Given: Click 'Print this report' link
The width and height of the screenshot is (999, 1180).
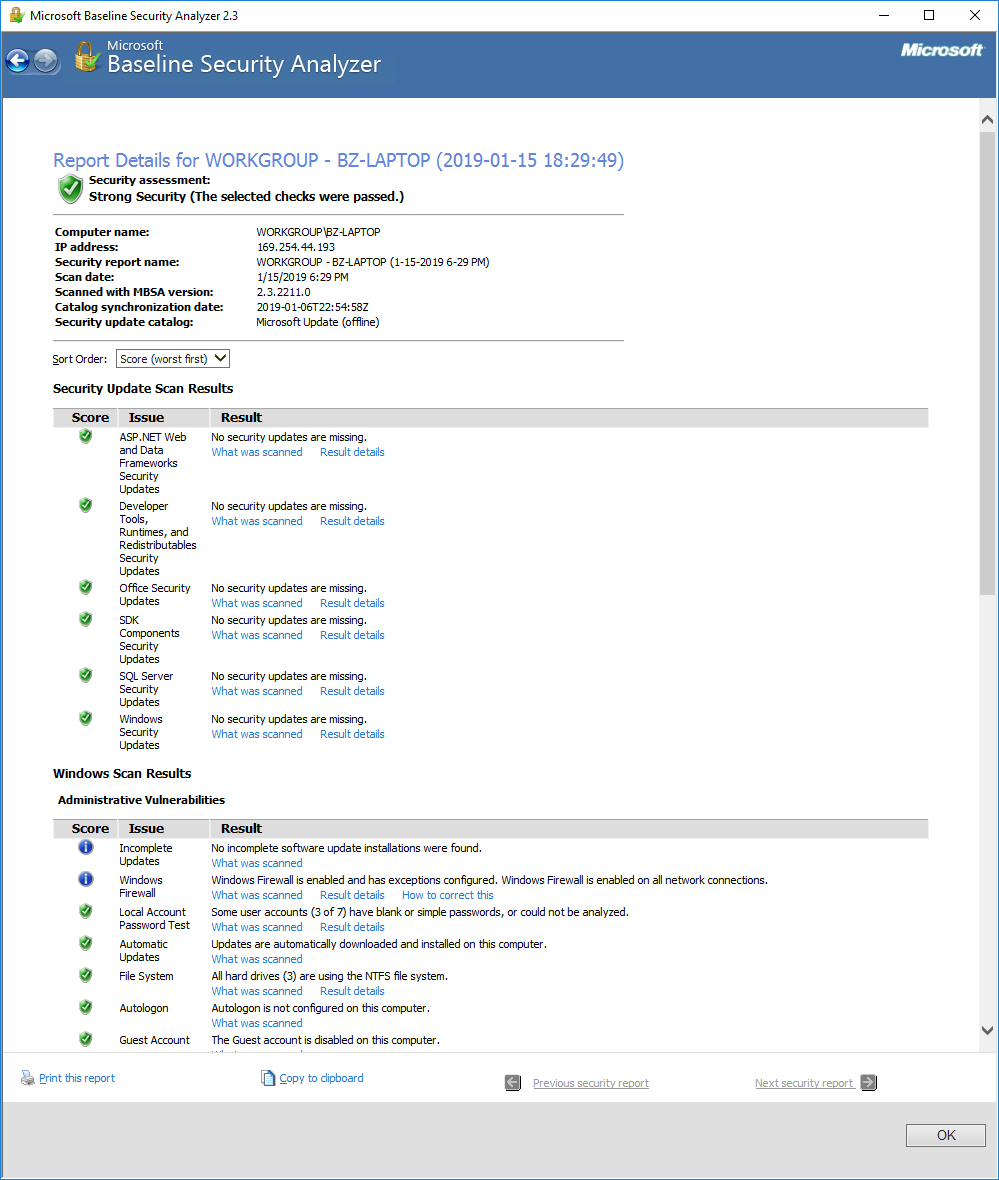Looking at the screenshot, I should 77,1078.
